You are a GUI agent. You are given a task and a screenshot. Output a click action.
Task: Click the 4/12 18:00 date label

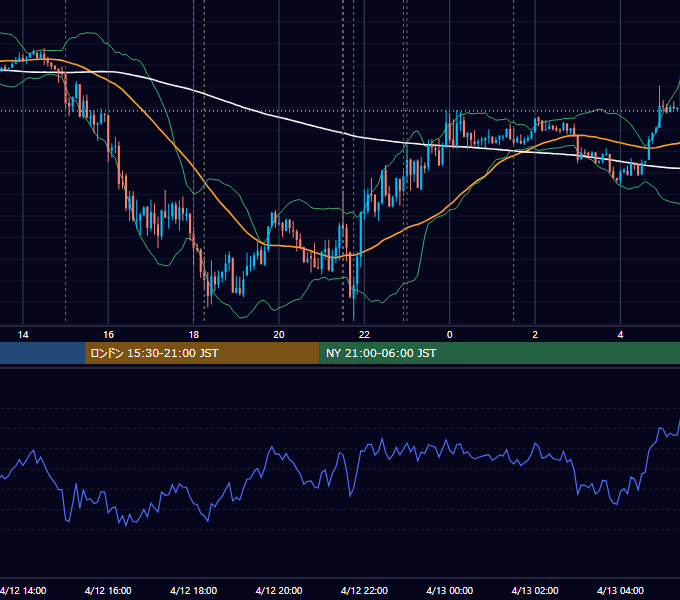[193, 590]
